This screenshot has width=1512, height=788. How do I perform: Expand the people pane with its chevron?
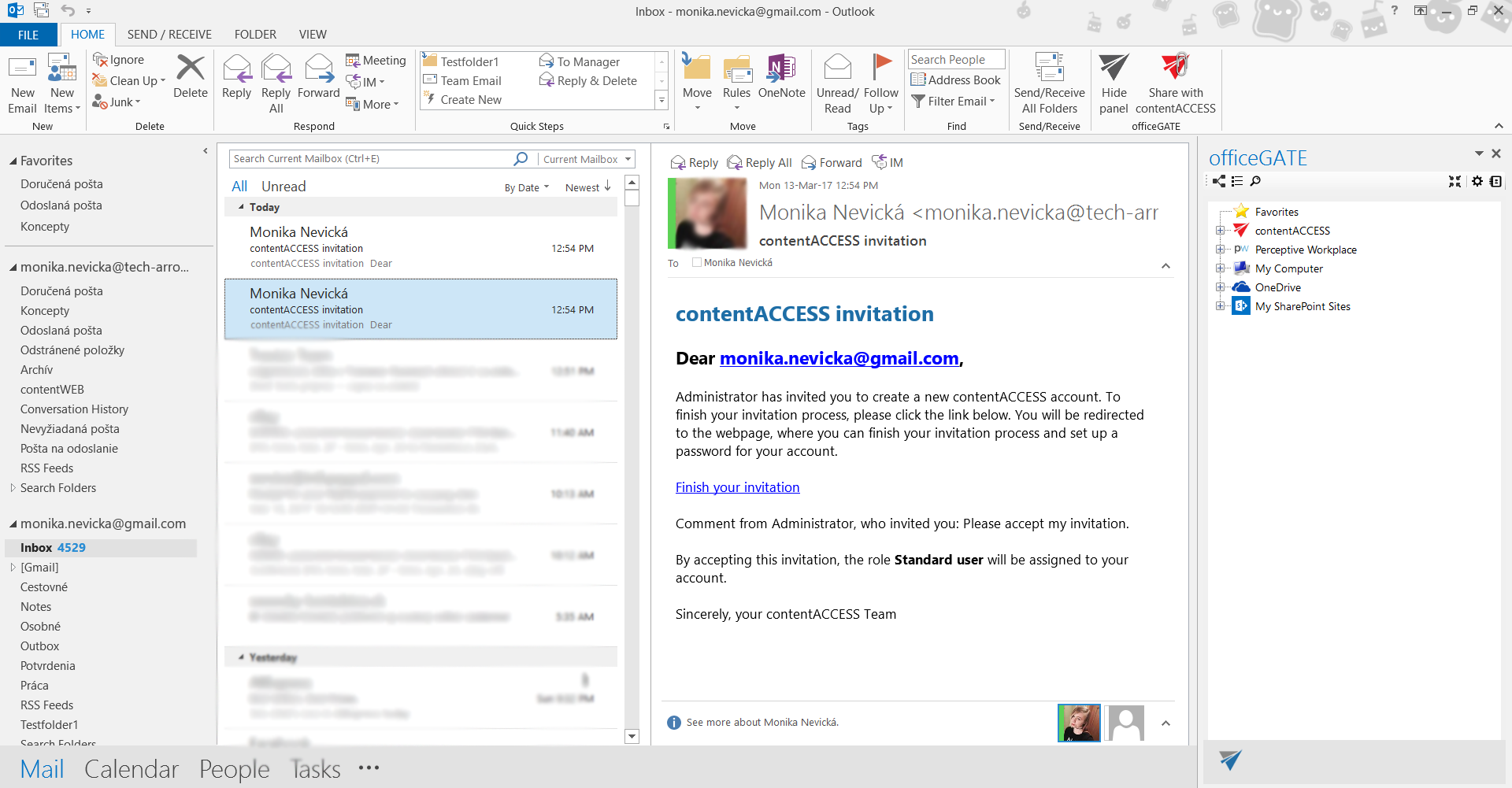(x=1165, y=723)
